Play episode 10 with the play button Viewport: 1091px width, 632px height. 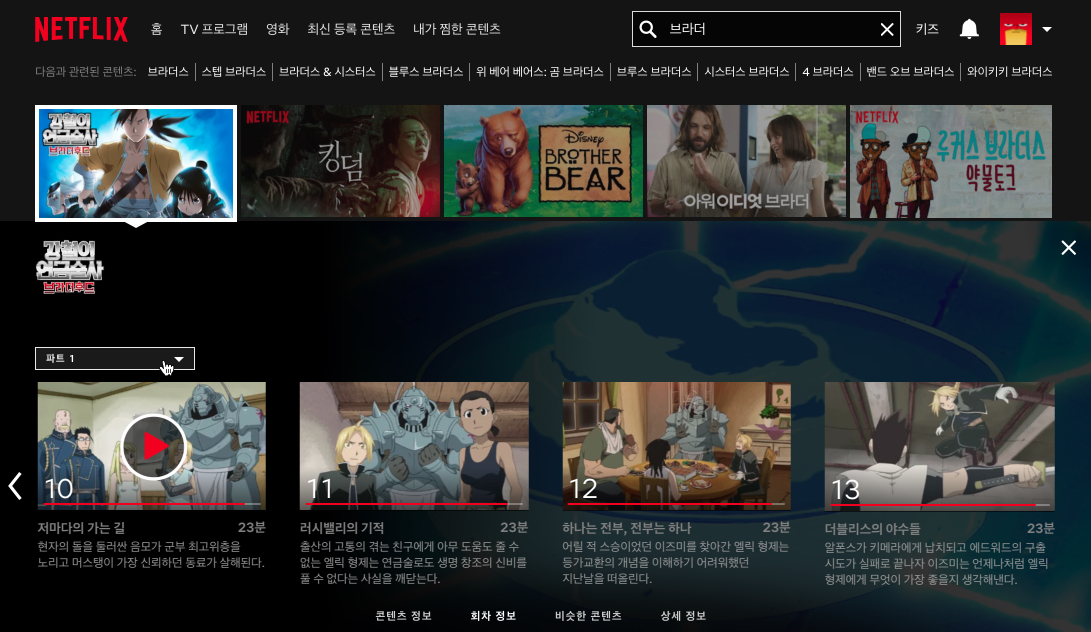coord(153,446)
